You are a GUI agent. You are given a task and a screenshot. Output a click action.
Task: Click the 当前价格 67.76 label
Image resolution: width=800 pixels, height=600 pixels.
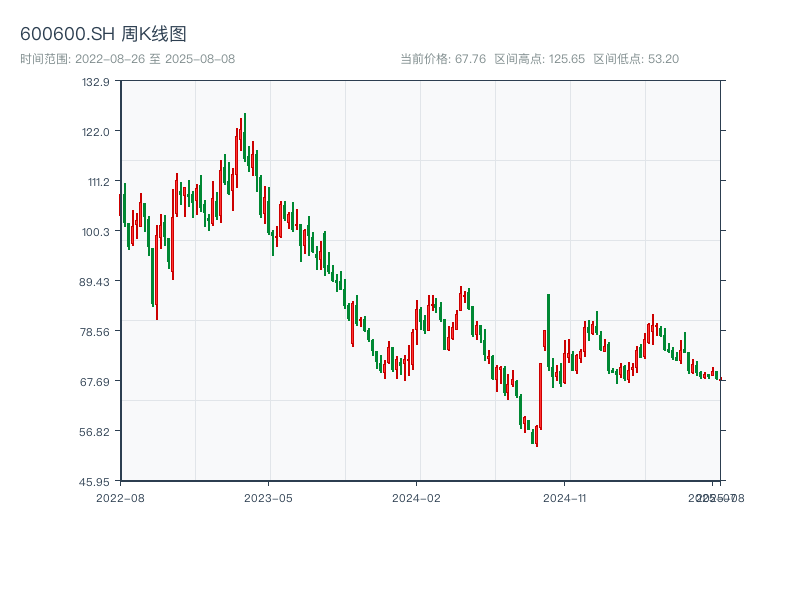tap(443, 59)
